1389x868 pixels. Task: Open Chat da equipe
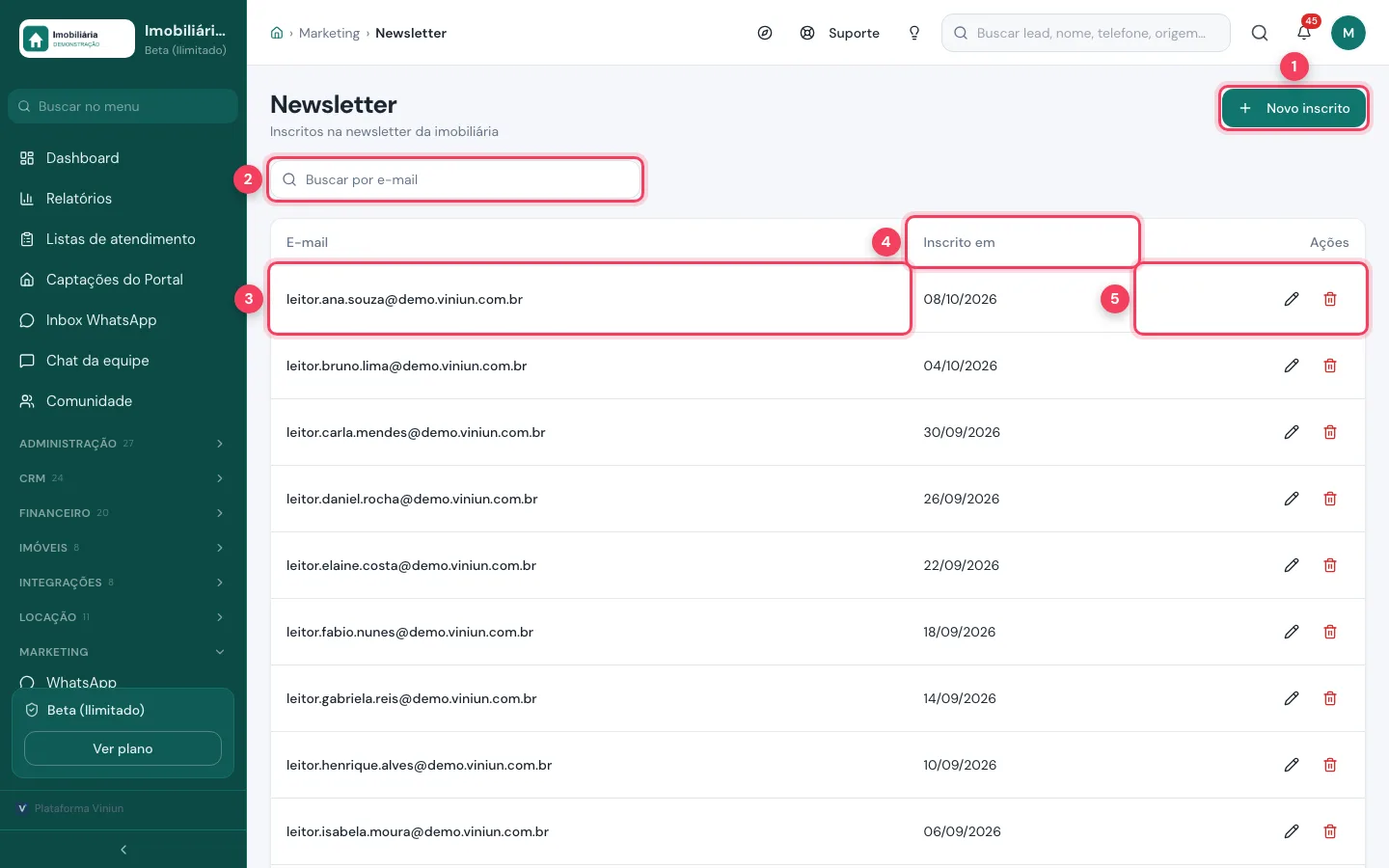coord(123,361)
